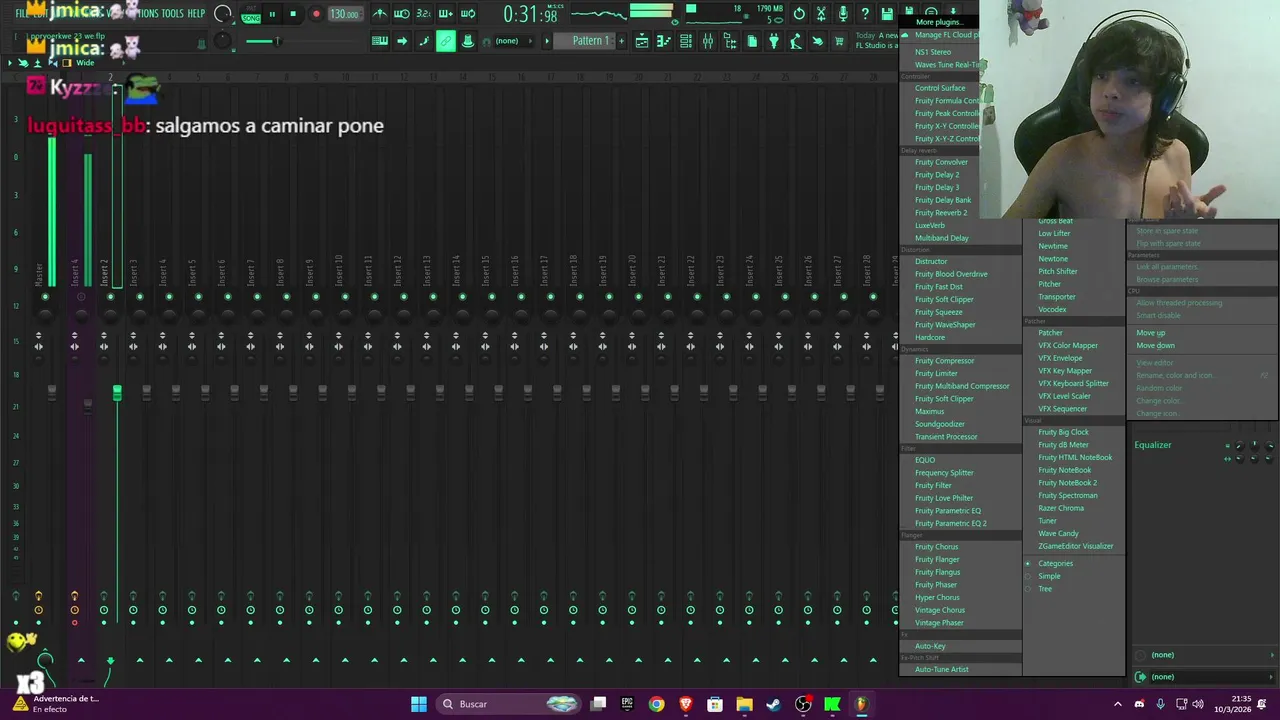Click Move up in context menu
The width and height of the screenshot is (1280, 720).
pyautogui.click(x=1150, y=333)
